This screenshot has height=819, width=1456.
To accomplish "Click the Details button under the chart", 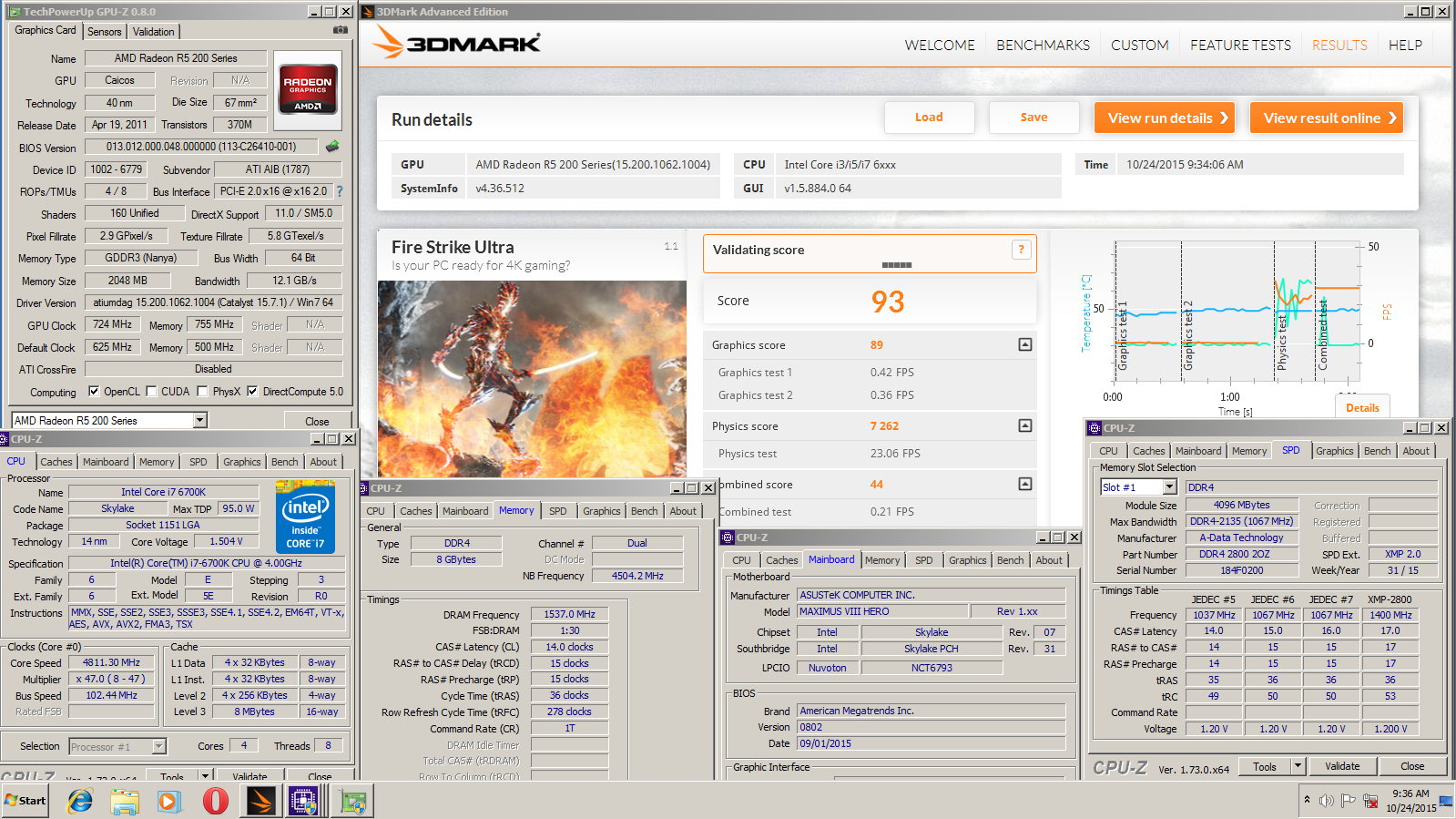I will pyautogui.click(x=1362, y=407).
